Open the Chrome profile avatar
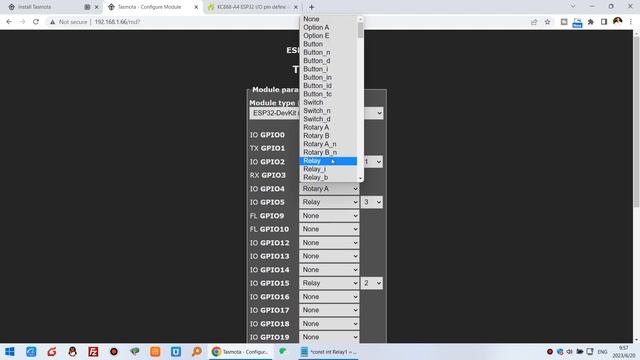640x360 pixels. (x=618, y=21)
